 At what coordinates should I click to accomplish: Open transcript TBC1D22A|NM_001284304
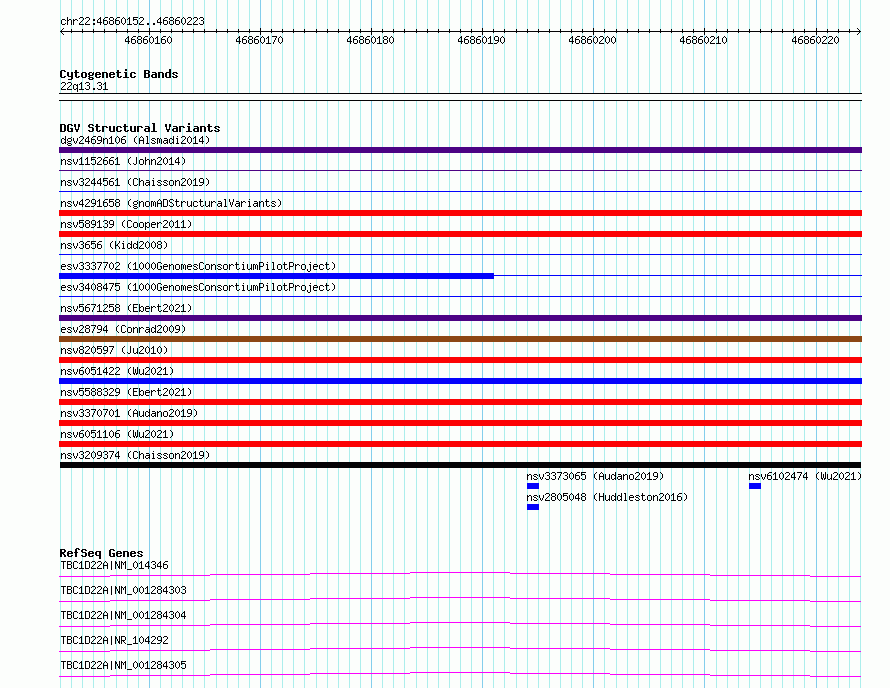tap(123, 615)
